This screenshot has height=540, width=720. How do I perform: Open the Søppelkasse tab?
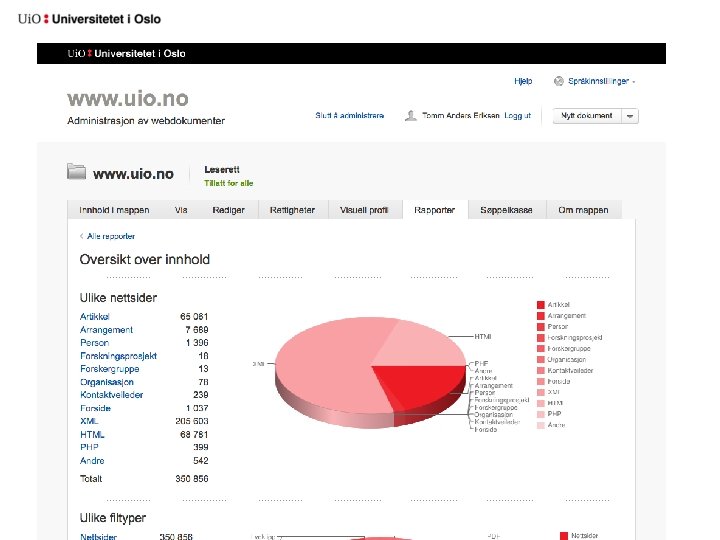coord(506,210)
